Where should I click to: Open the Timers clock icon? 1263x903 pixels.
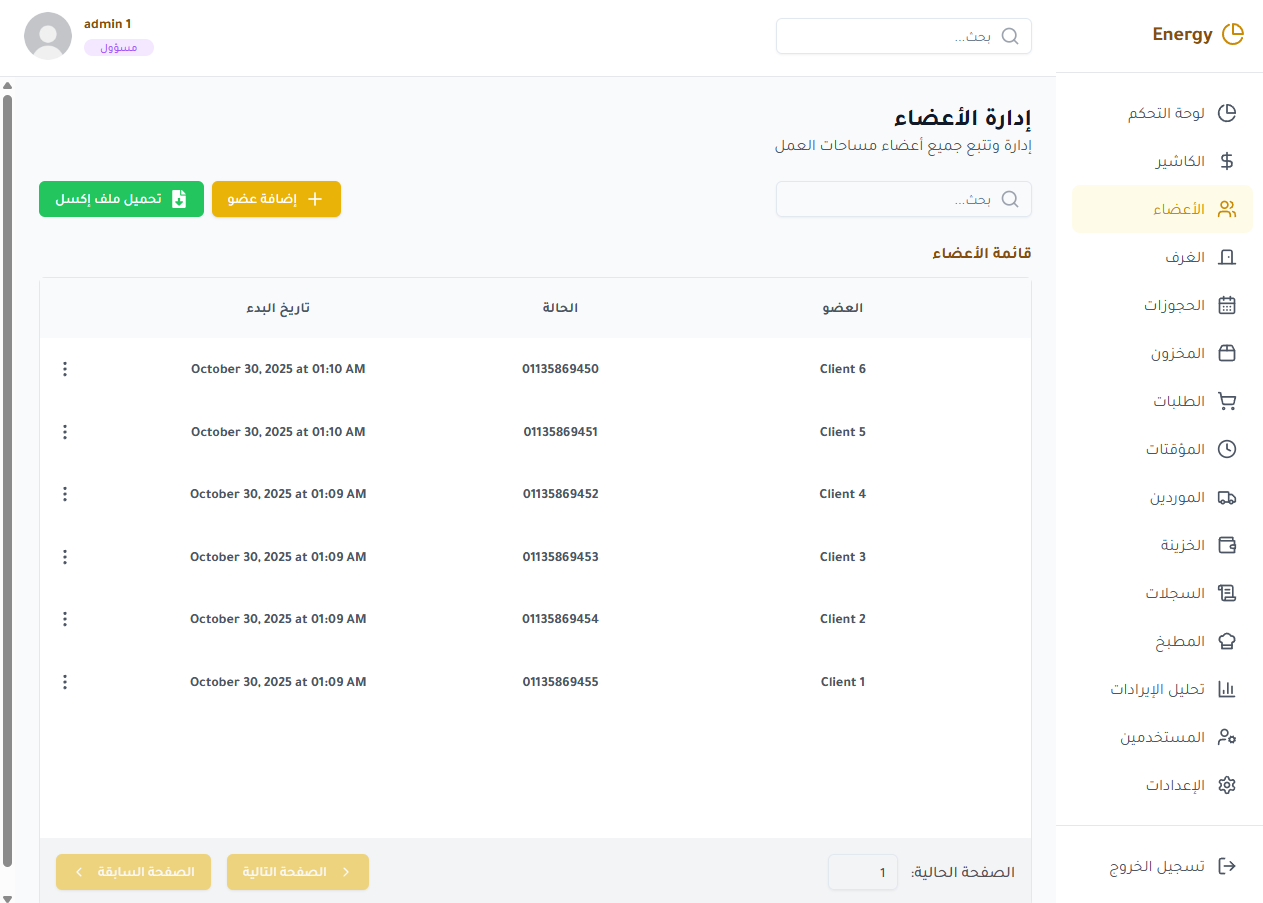1227,449
